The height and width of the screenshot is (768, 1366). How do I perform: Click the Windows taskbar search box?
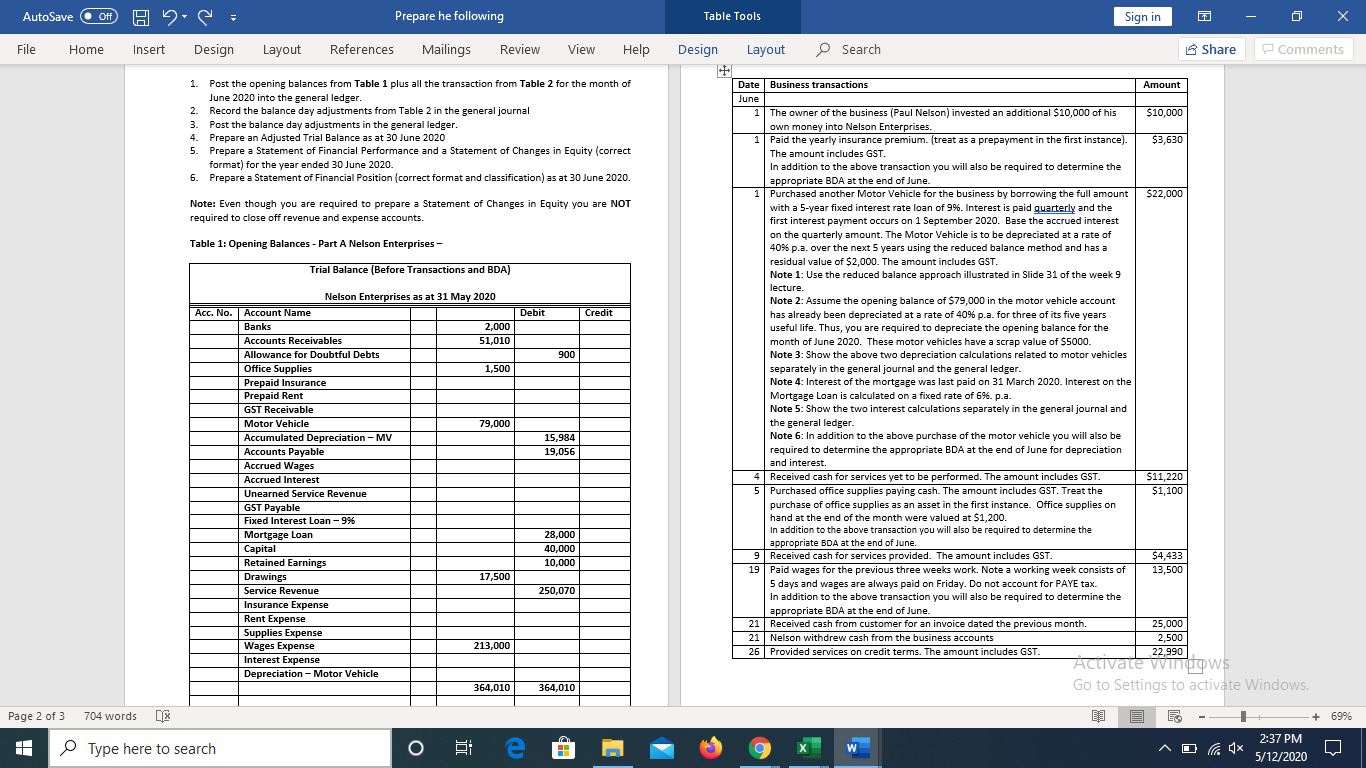point(220,748)
